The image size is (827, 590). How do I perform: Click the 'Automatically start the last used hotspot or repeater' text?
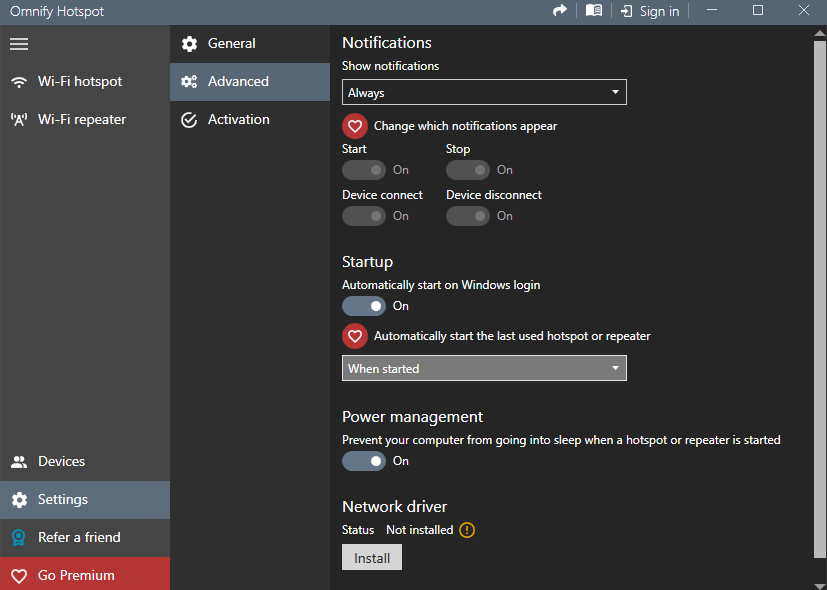click(512, 336)
